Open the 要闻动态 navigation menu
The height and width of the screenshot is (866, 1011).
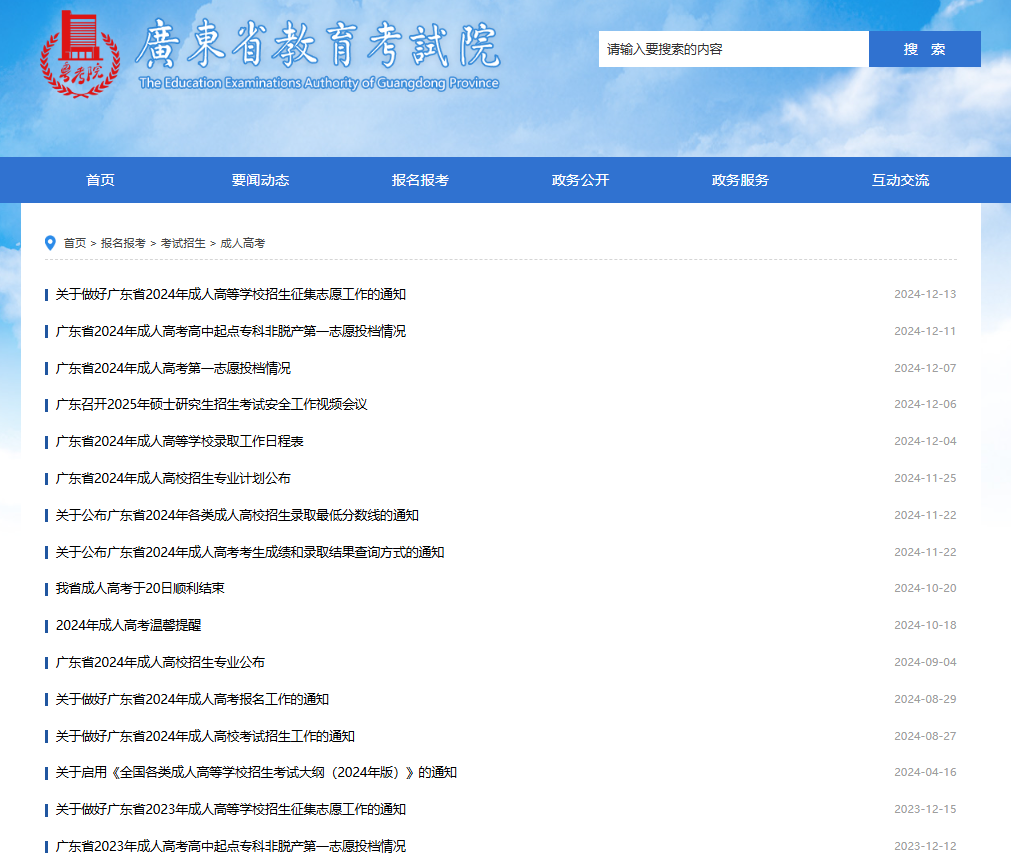[x=262, y=180]
